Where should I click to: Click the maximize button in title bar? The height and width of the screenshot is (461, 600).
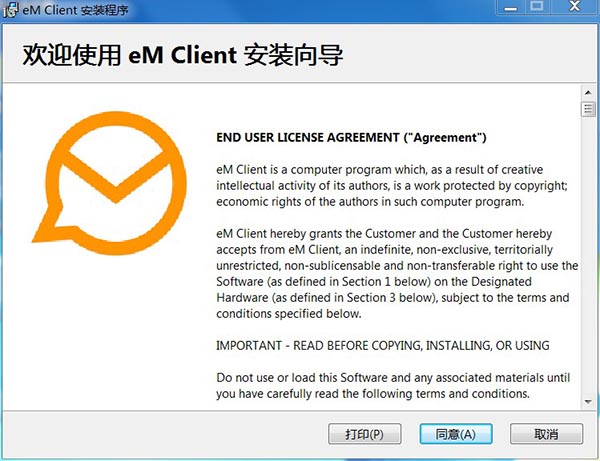pos(537,7)
